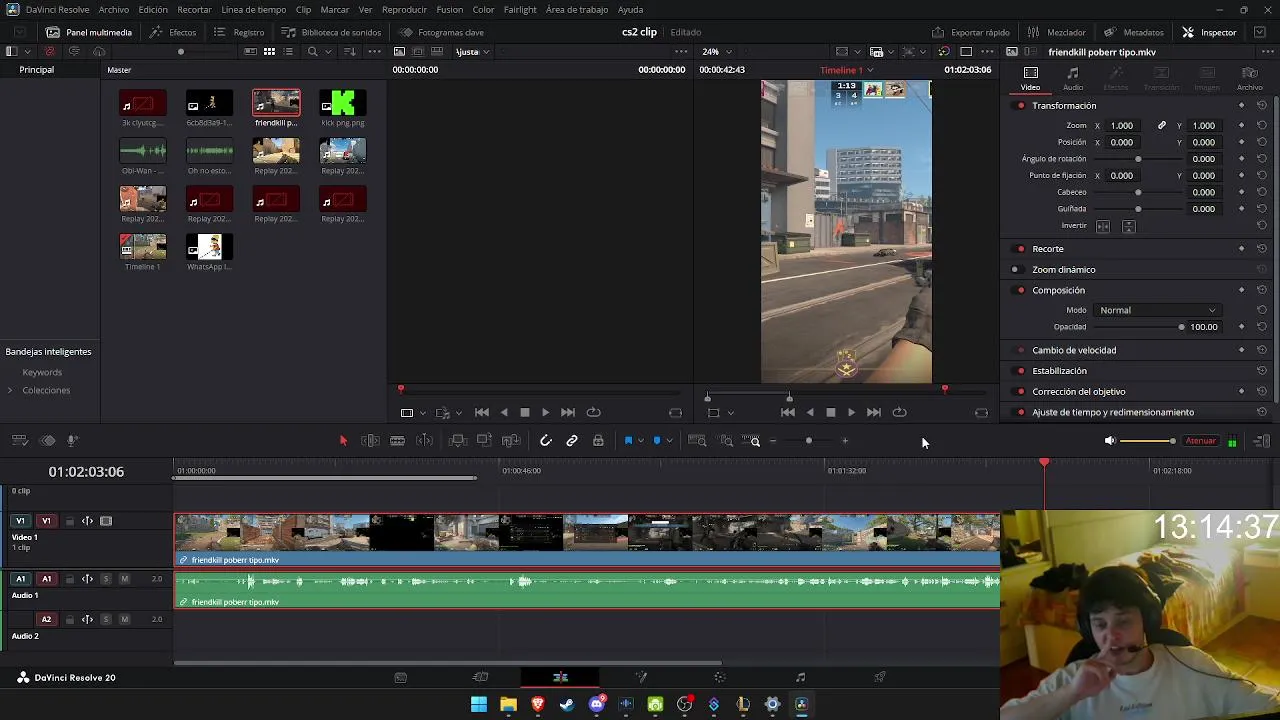Switch media pool to thumbnail grid view
1280x720 pixels.
point(269,51)
